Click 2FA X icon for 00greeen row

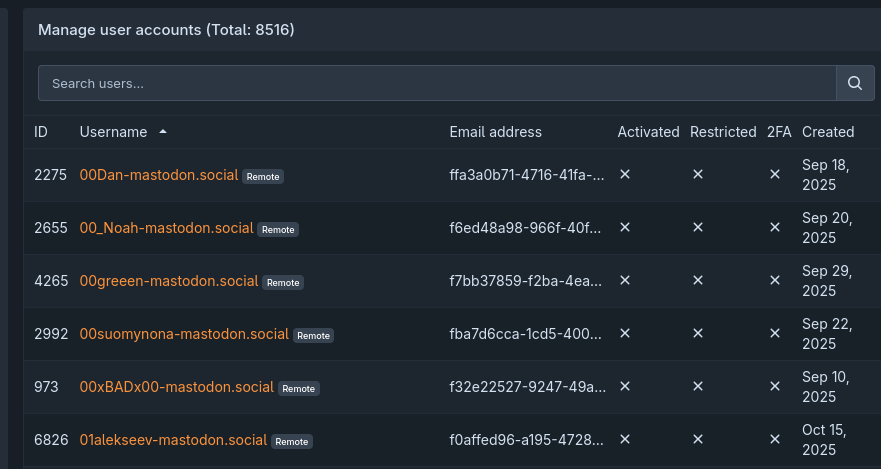(774, 280)
